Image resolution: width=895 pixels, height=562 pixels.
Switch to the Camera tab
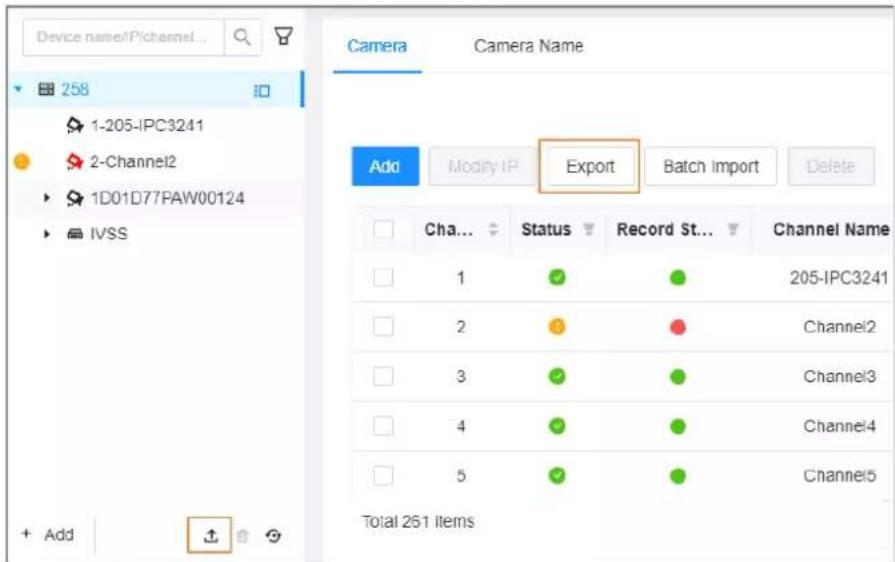(x=377, y=46)
